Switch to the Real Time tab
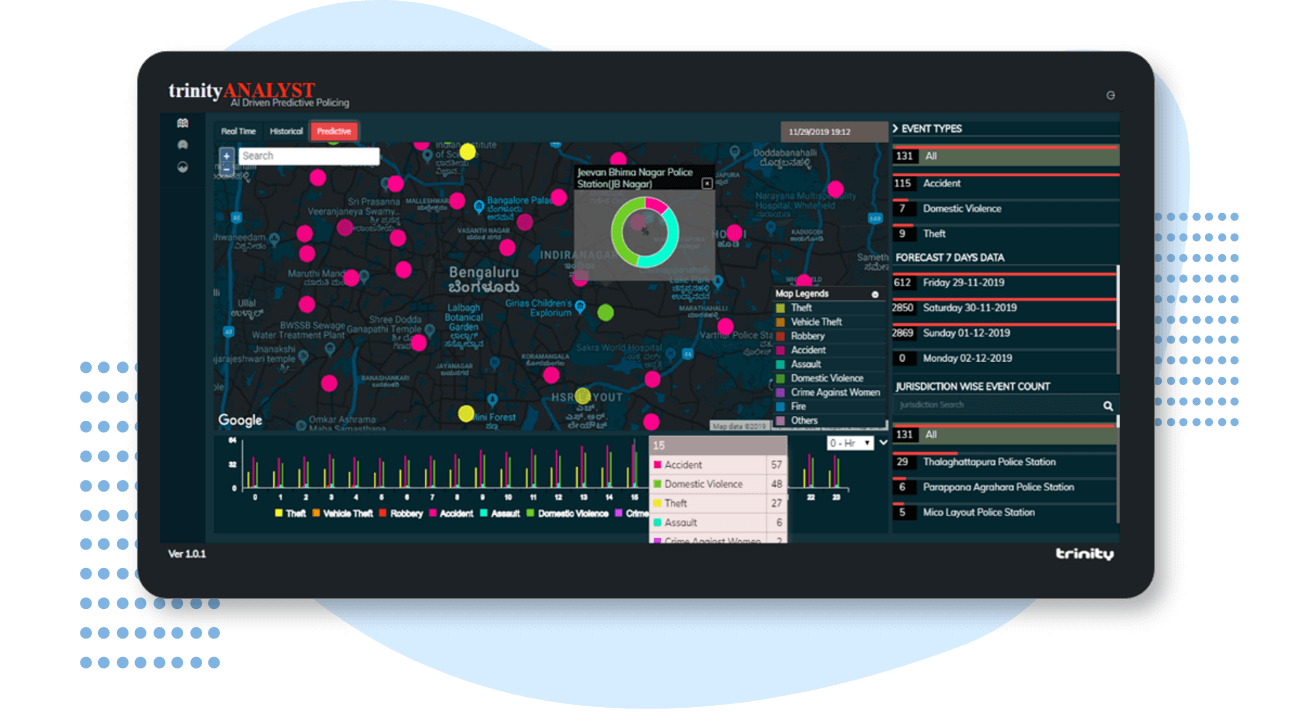This screenshot has width=1292, height=723. click(238, 131)
